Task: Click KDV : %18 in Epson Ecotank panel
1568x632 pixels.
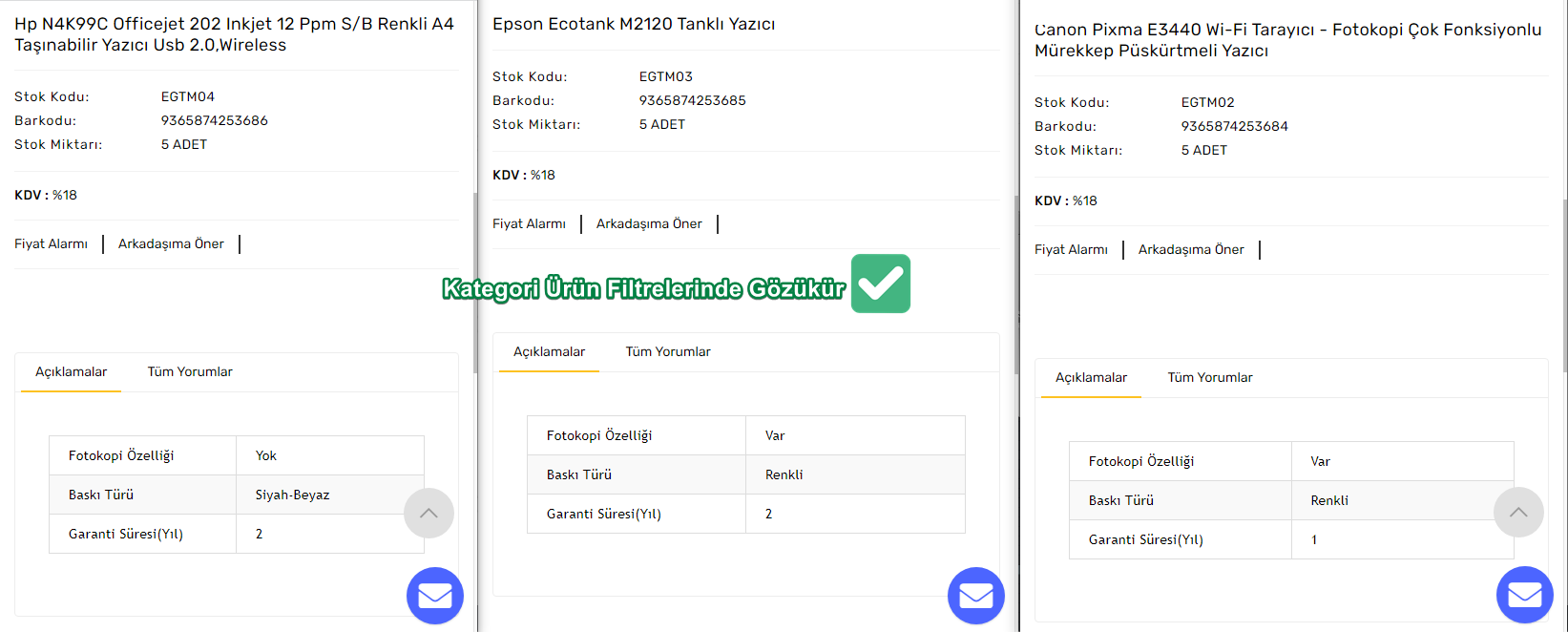Action: [524, 175]
